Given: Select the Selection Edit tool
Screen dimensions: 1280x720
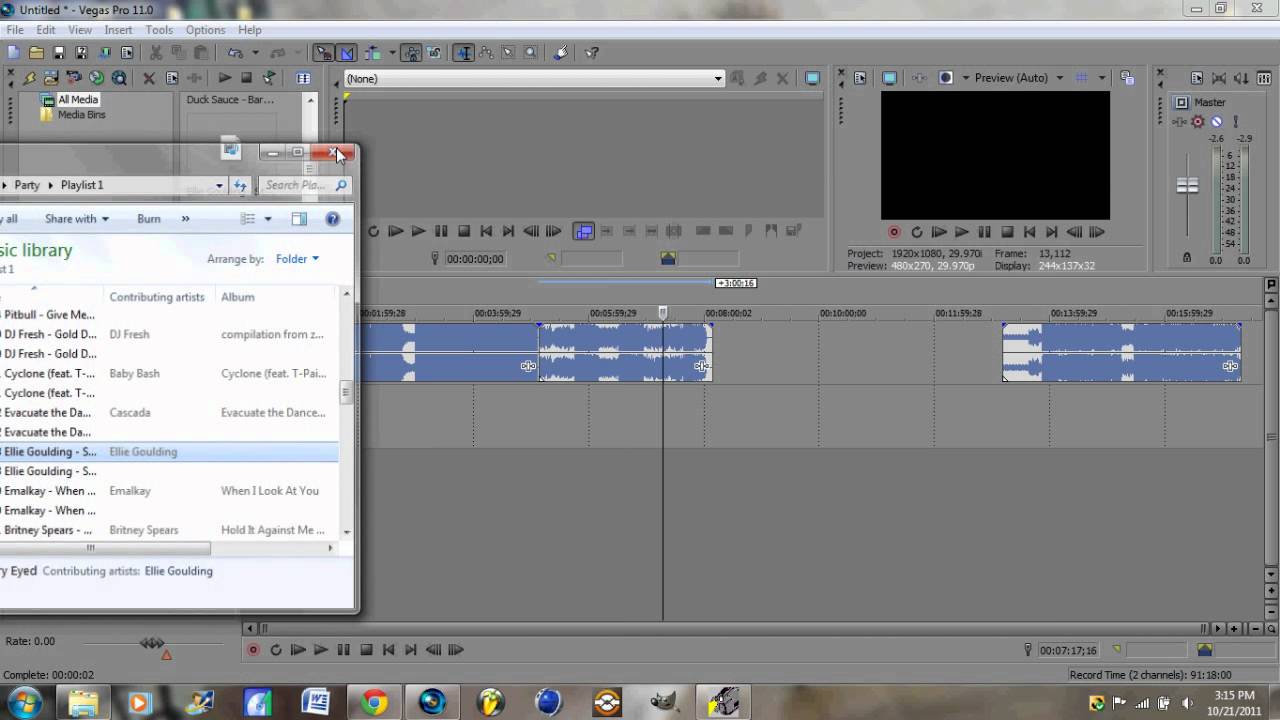Looking at the screenshot, I should (x=509, y=53).
